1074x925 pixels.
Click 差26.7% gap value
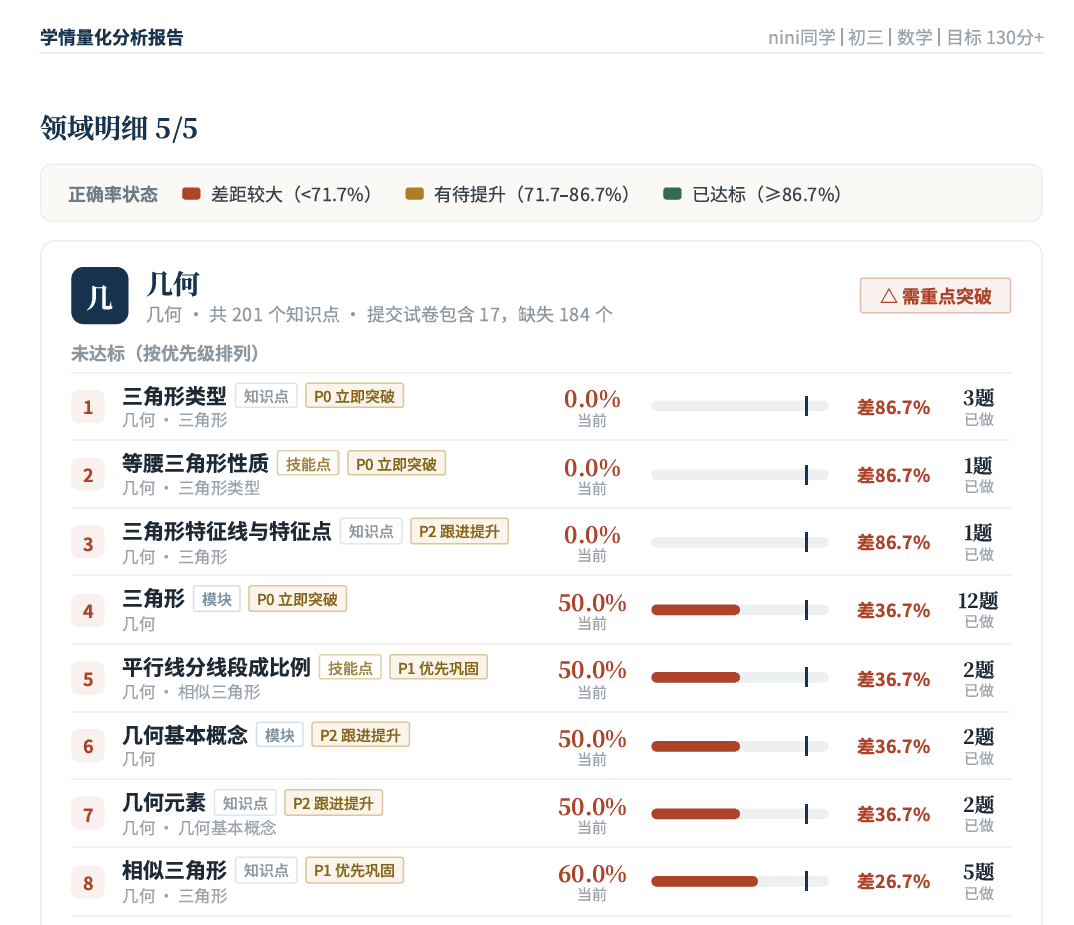(x=894, y=882)
